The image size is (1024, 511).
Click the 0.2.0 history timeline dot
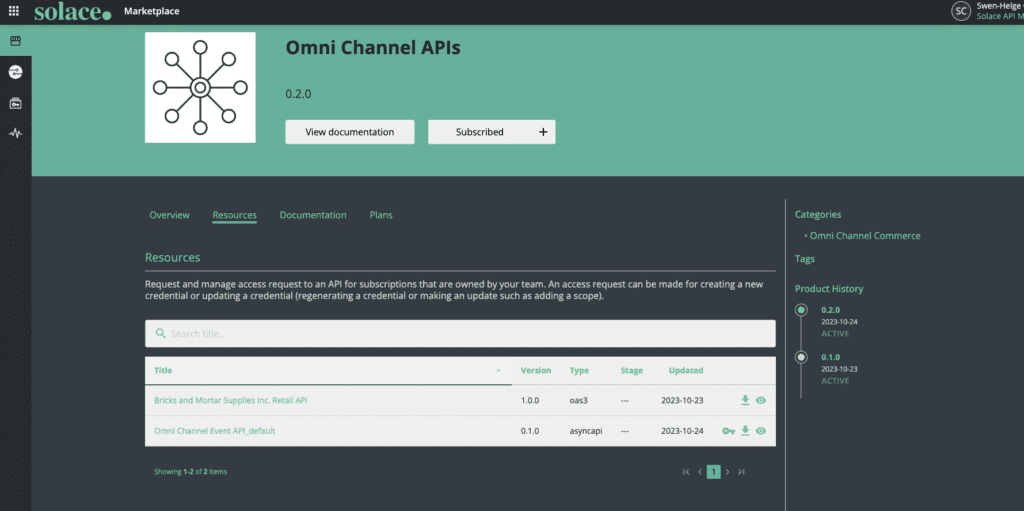click(x=801, y=310)
